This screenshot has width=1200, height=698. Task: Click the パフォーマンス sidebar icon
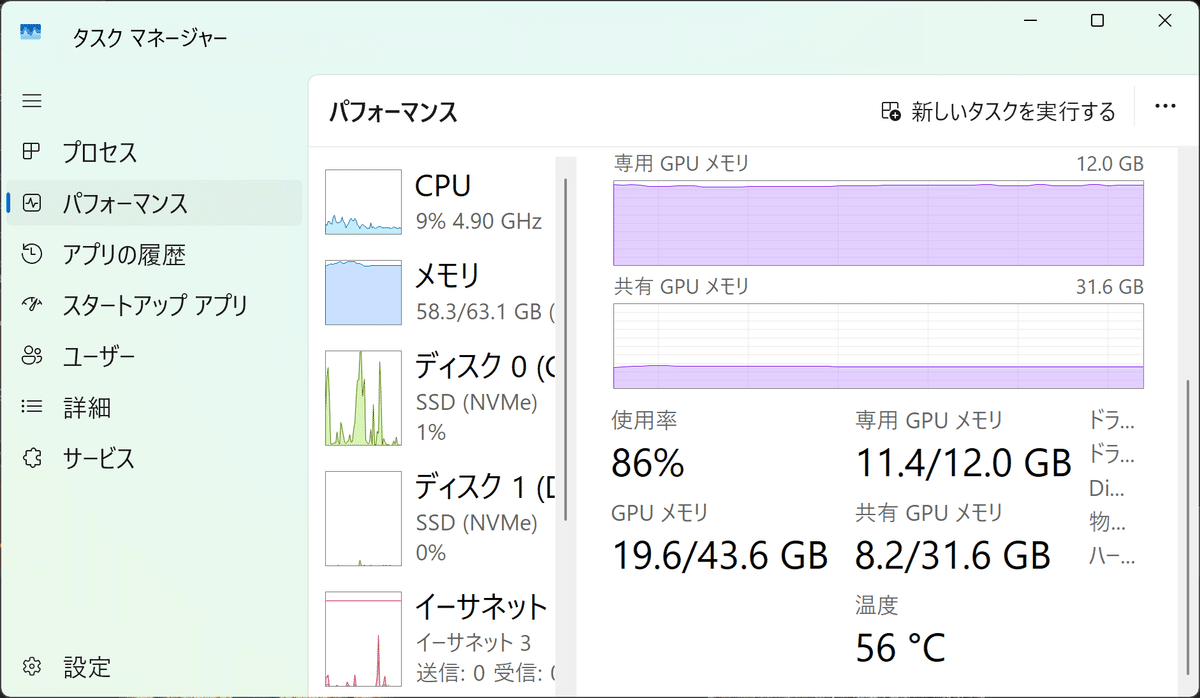pyautogui.click(x=30, y=203)
